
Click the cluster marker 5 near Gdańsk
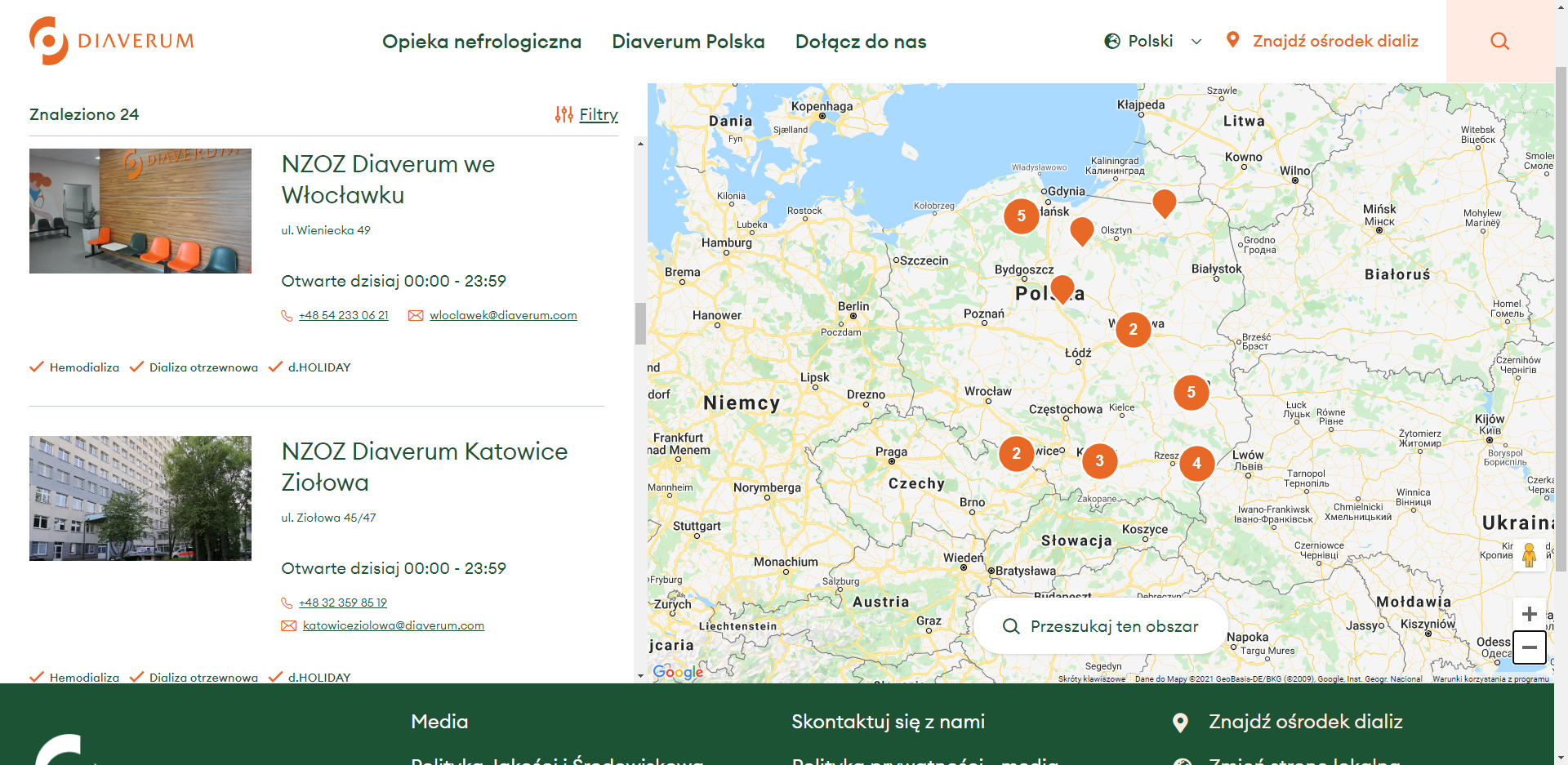[x=1021, y=216]
